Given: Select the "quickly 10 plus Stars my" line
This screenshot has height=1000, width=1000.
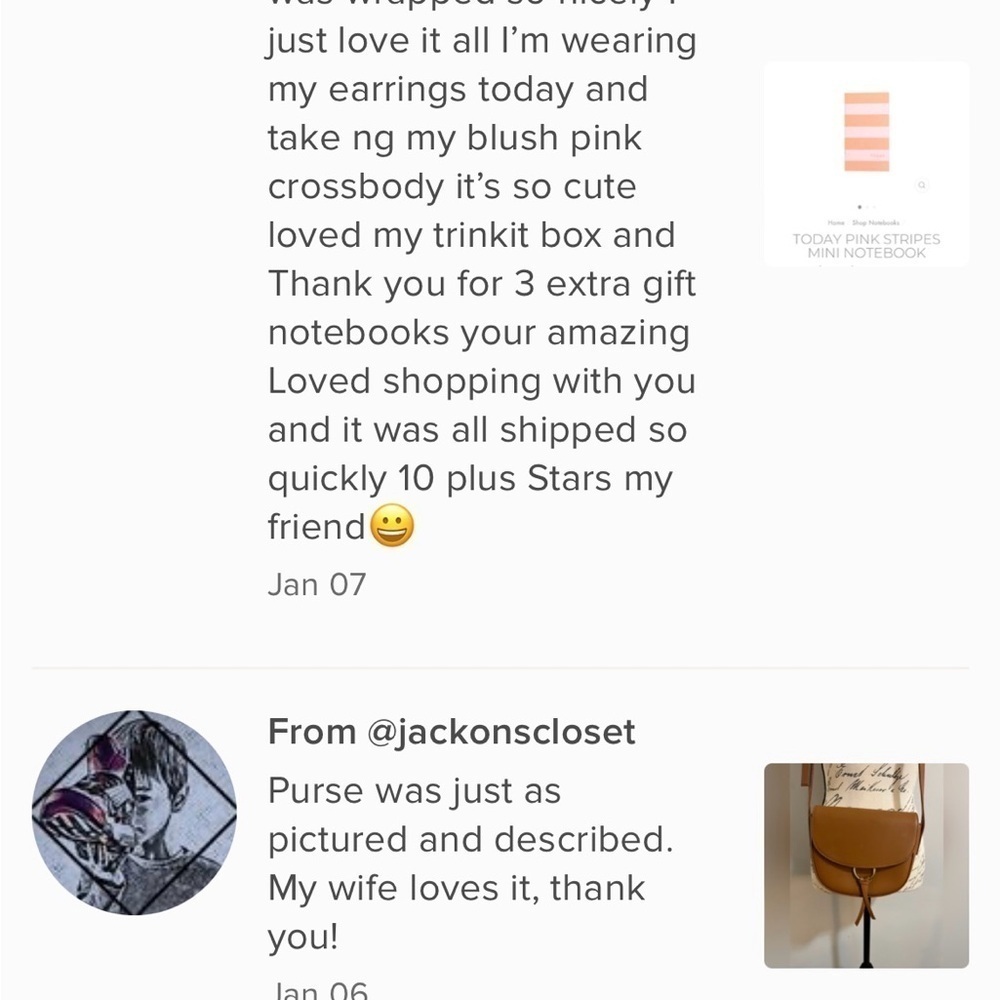Looking at the screenshot, I should (x=470, y=479).
